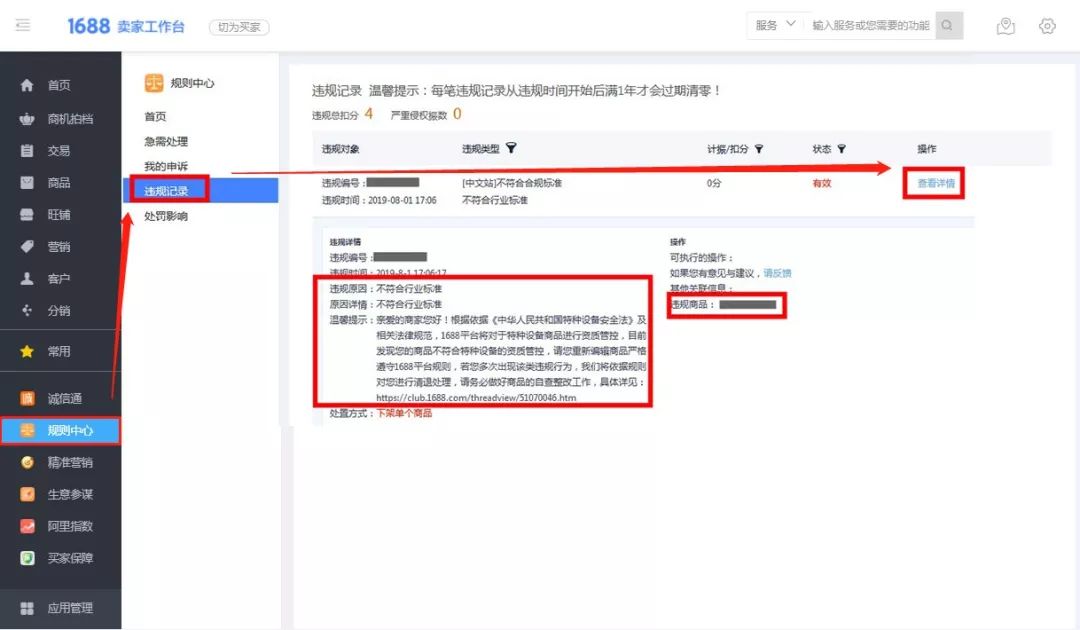This screenshot has width=1080, height=630.
Task: Open the 服务 dropdown in the header
Action: (775, 25)
